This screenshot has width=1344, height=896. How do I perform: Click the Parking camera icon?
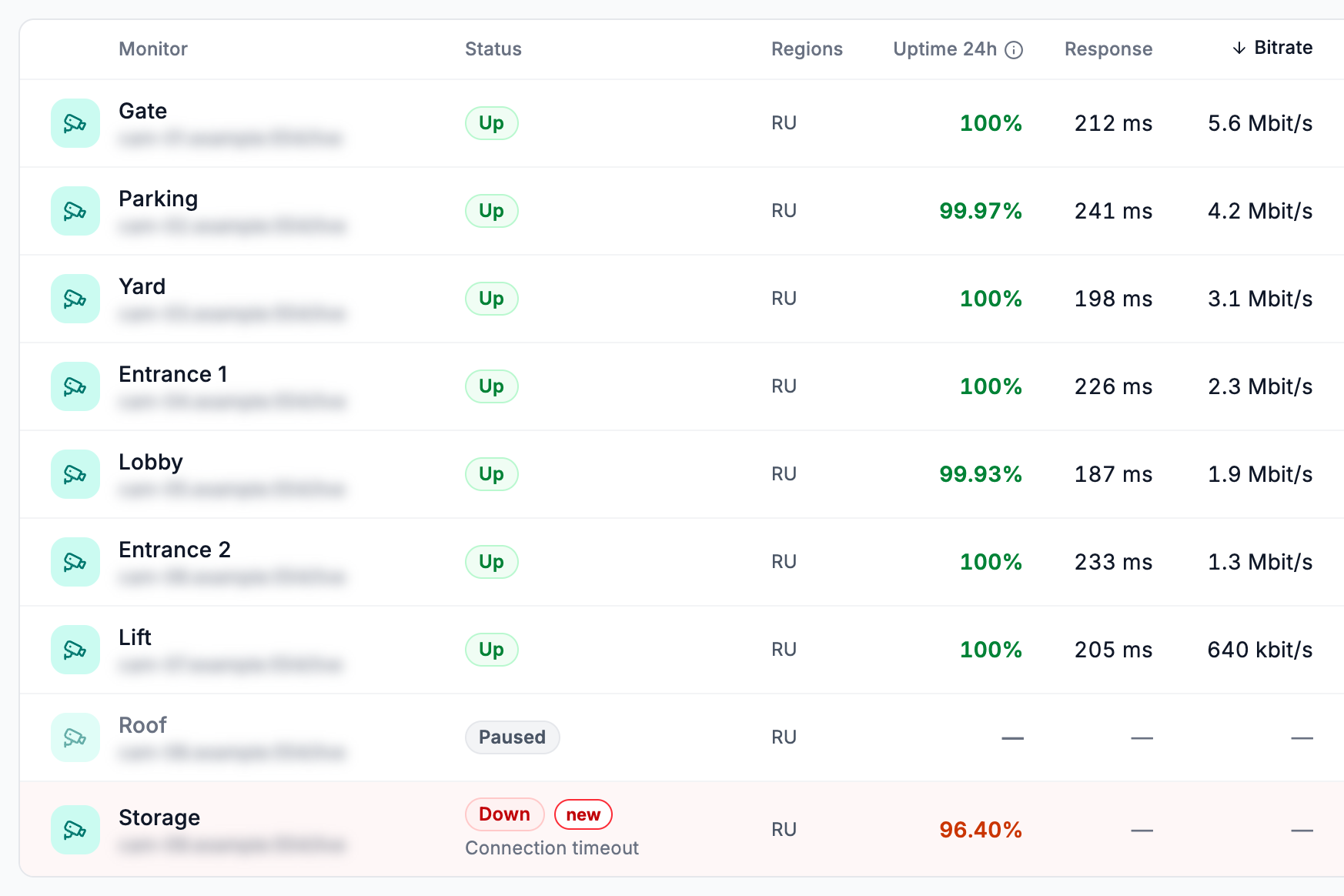[75, 211]
